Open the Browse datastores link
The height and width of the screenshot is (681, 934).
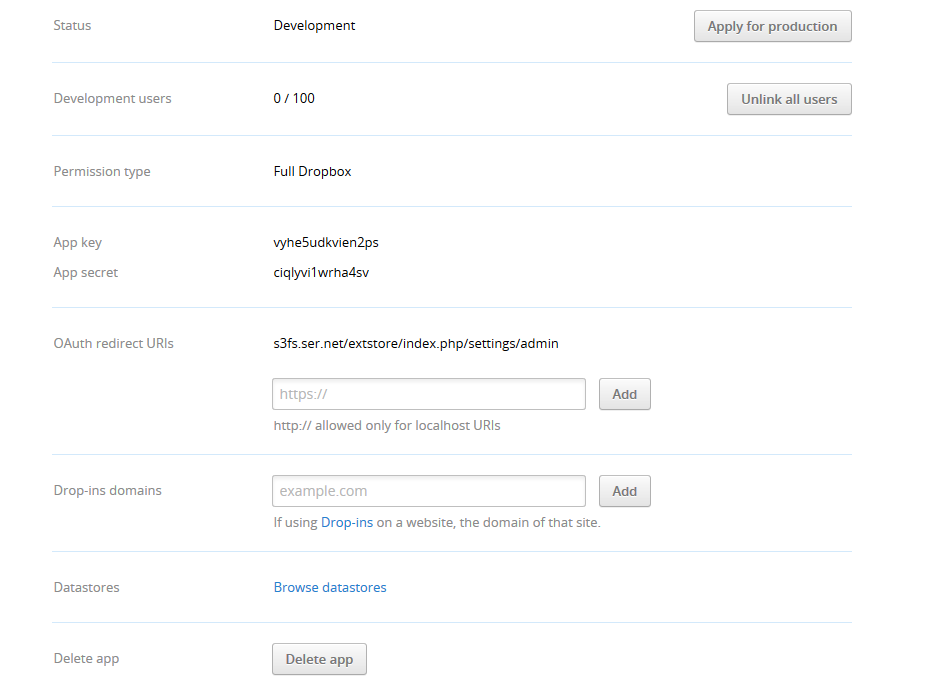pos(330,587)
